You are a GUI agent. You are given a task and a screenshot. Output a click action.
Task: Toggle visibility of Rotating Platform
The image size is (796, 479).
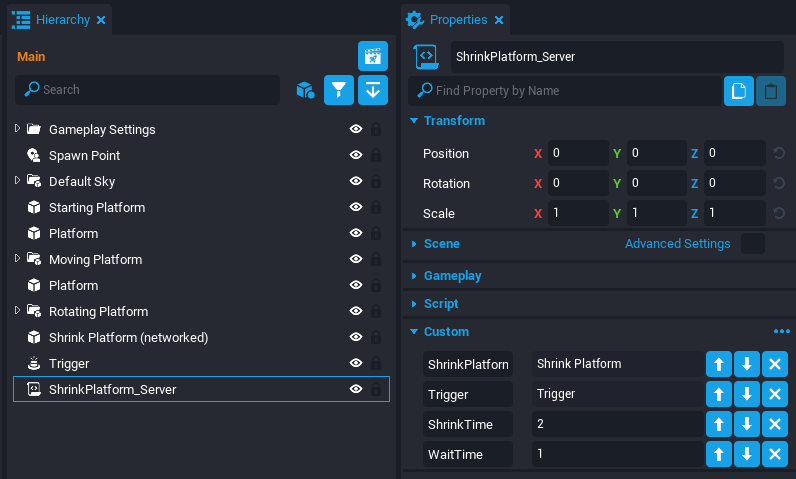355,311
